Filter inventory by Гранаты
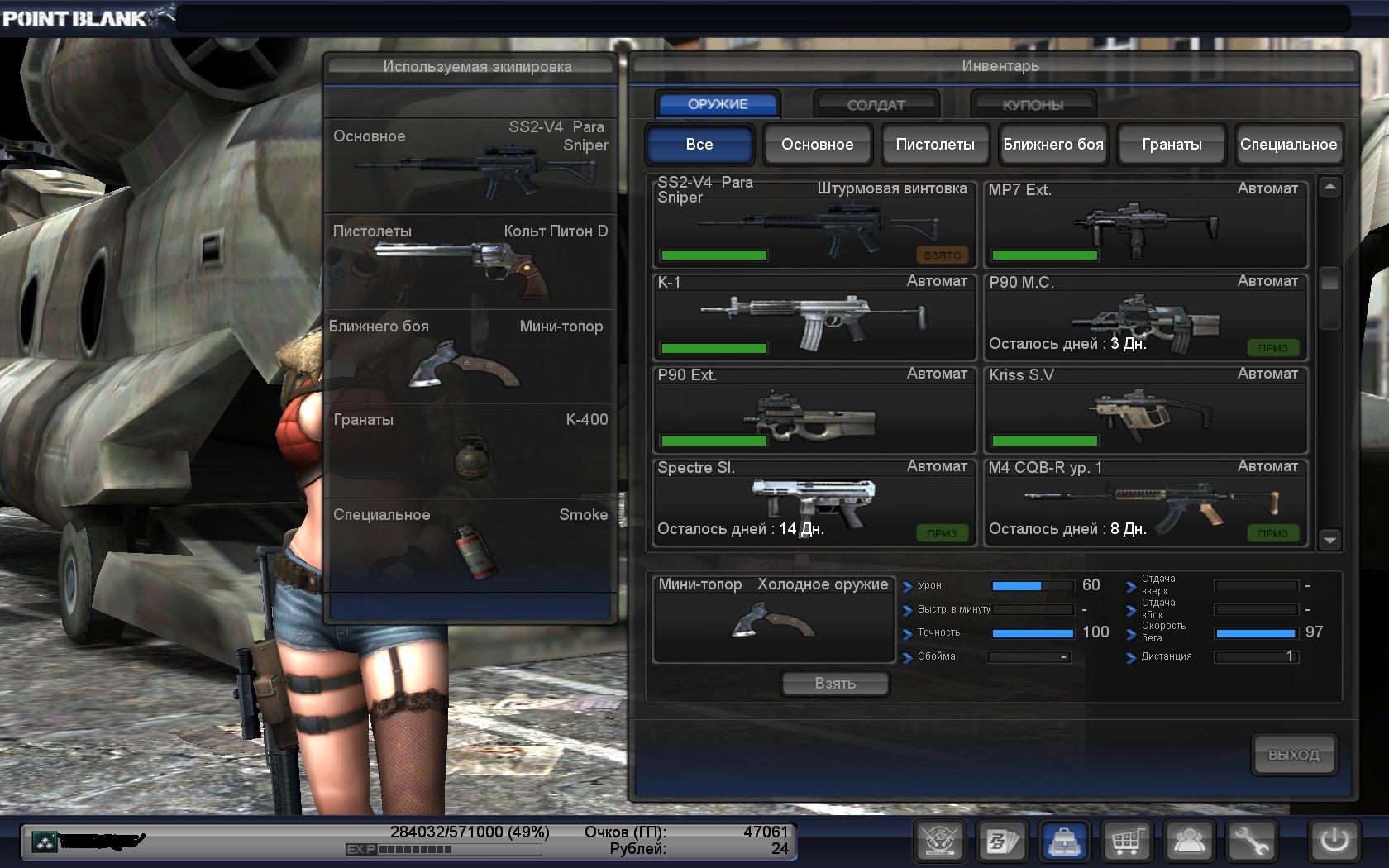 (1172, 145)
